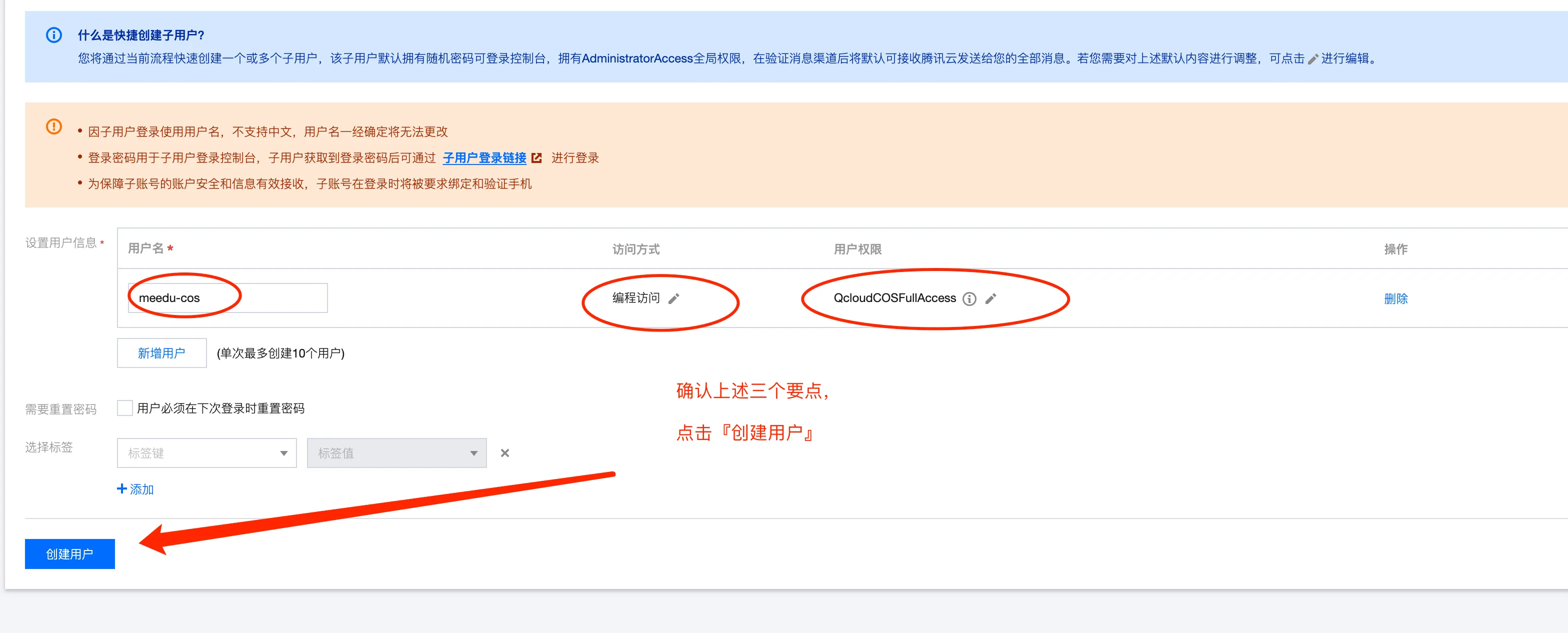The height and width of the screenshot is (633, 1568).
Task: Click the 创建用户 button
Action: [x=70, y=554]
